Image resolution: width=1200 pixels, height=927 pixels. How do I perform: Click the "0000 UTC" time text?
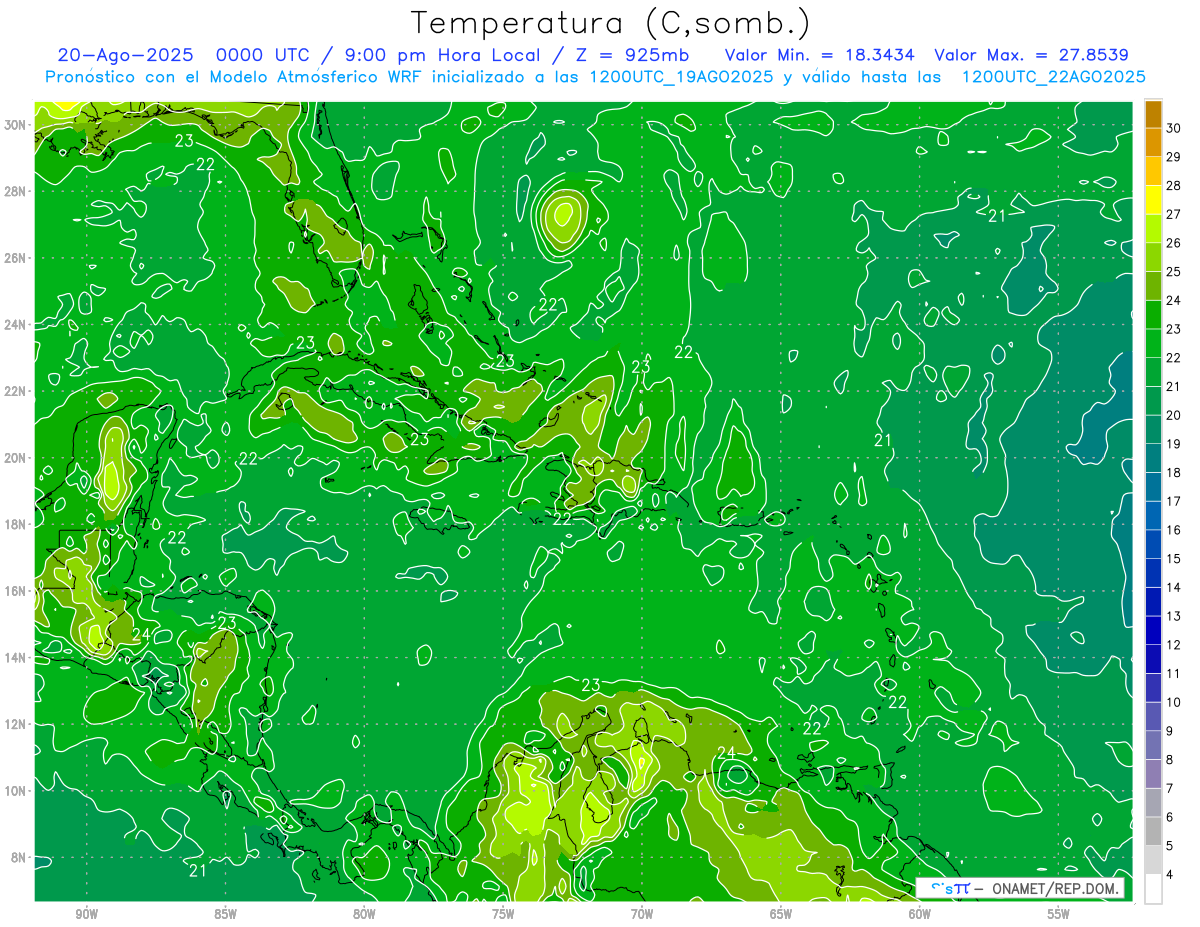(263, 56)
